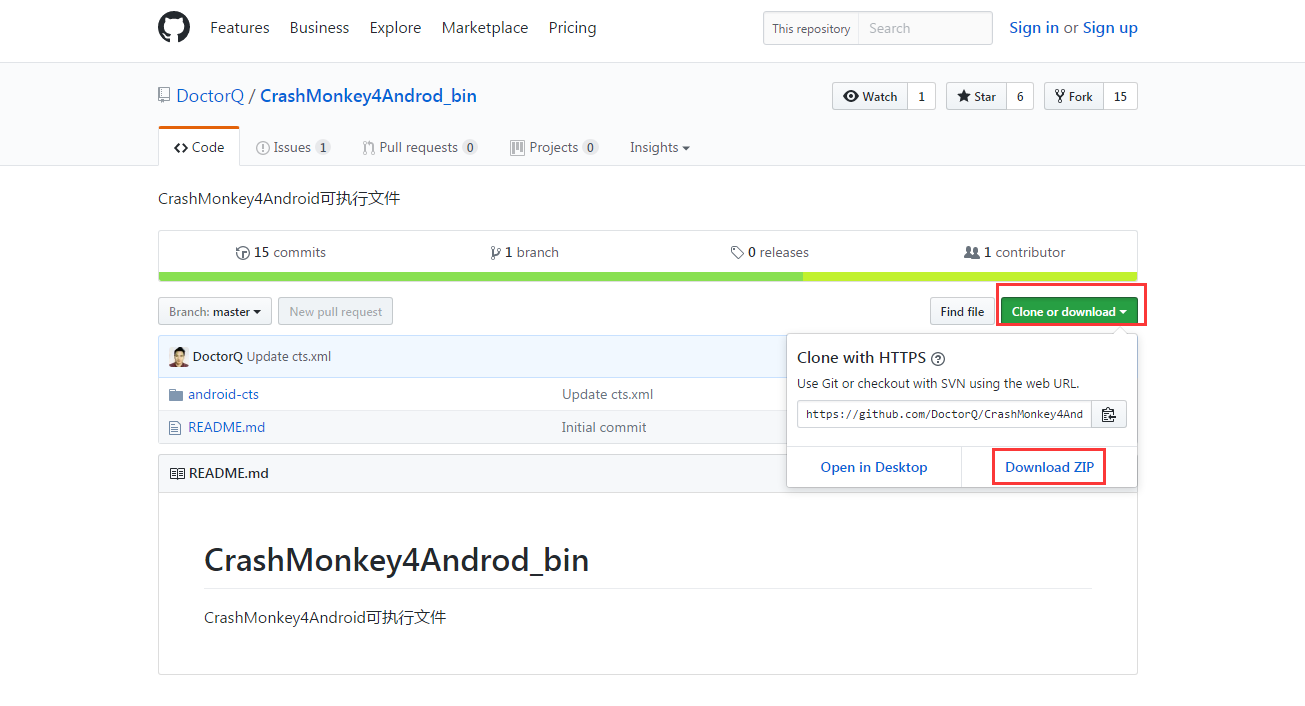Open DoctorQ author name in commit row
This screenshot has width=1305, height=706.
tap(218, 356)
